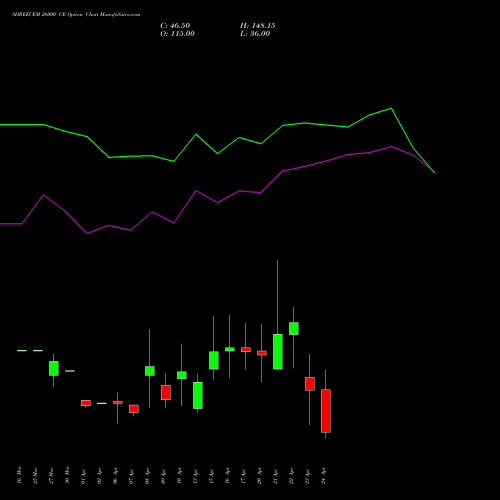Click the 07 Apr date label
The width and height of the screenshot is (500, 500).
[x=131, y=477]
